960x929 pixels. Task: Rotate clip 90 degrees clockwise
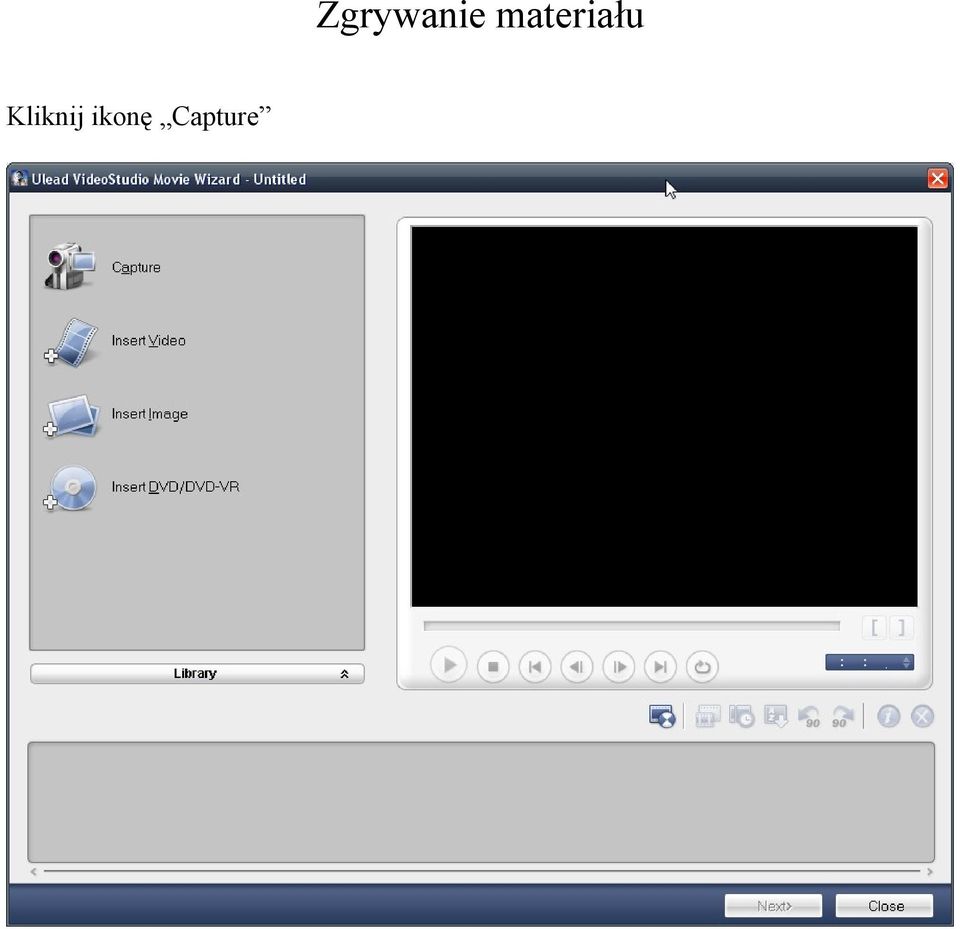[842, 716]
